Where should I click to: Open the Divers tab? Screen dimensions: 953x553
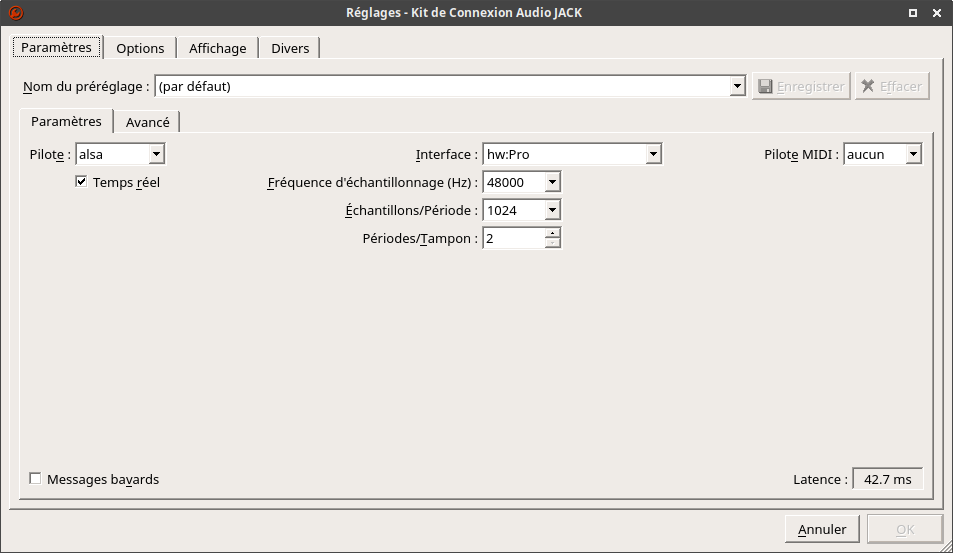290,49
